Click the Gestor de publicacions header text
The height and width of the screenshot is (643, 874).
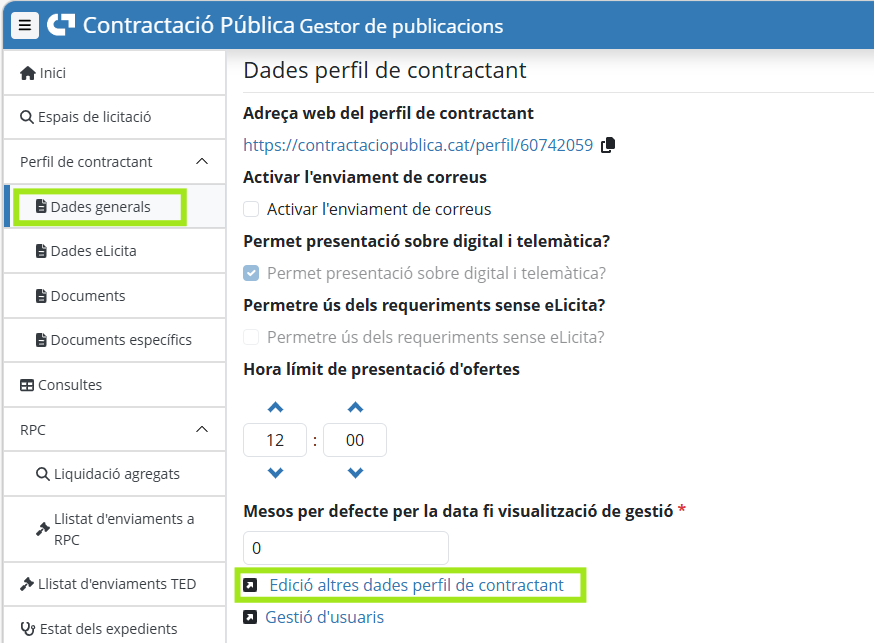pos(401,26)
